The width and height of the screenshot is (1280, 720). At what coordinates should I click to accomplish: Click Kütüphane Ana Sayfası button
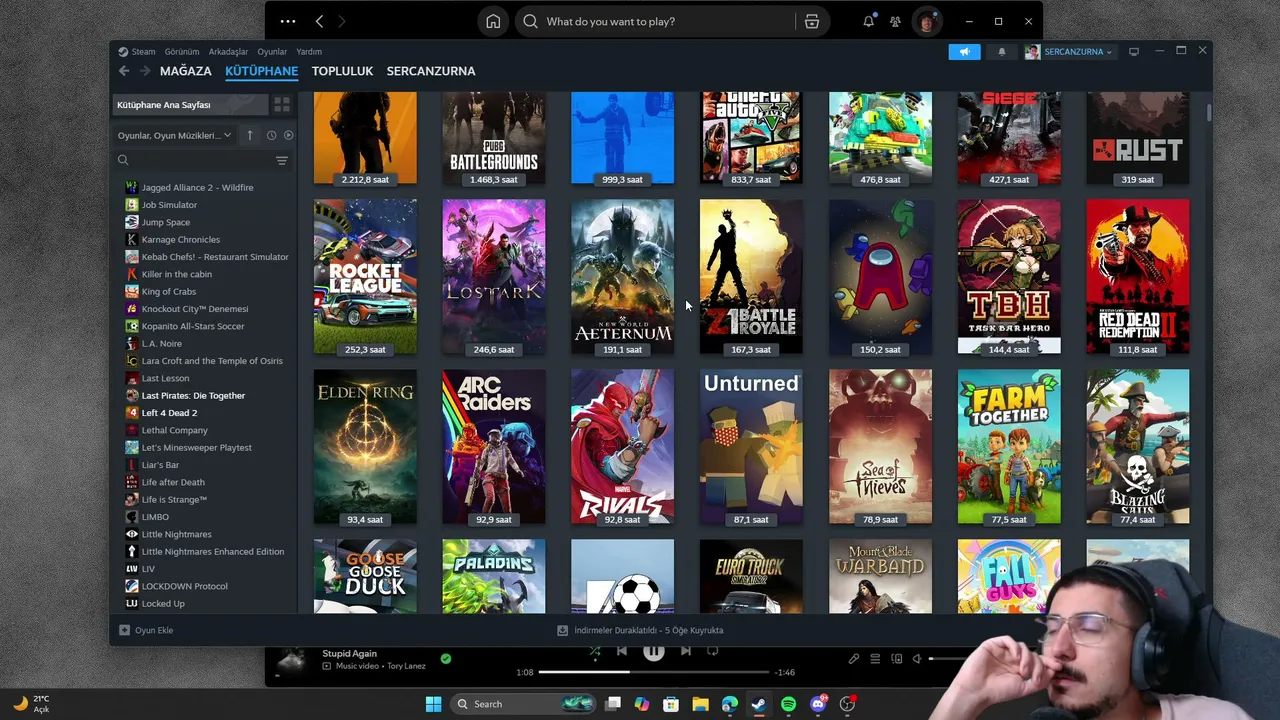click(191, 105)
